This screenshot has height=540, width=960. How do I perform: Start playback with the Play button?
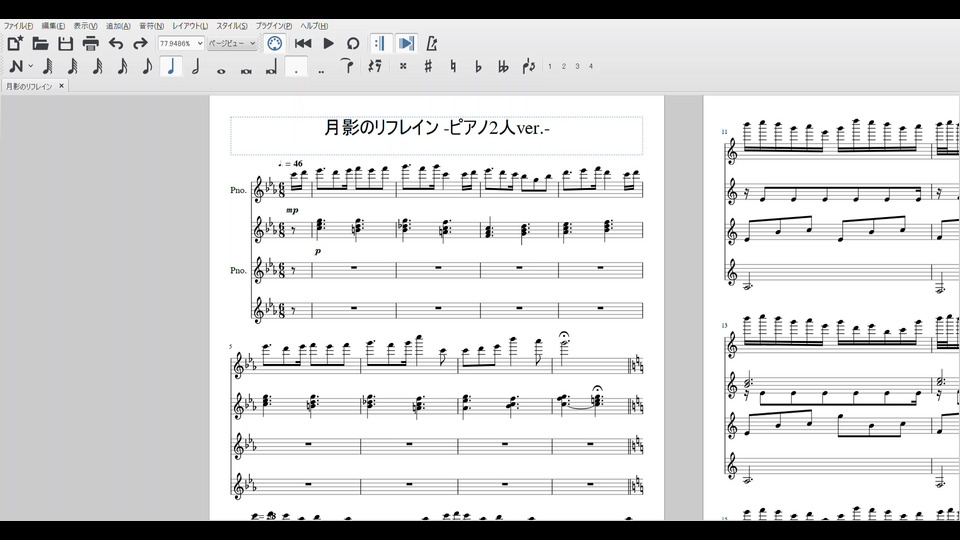pos(328,43)
